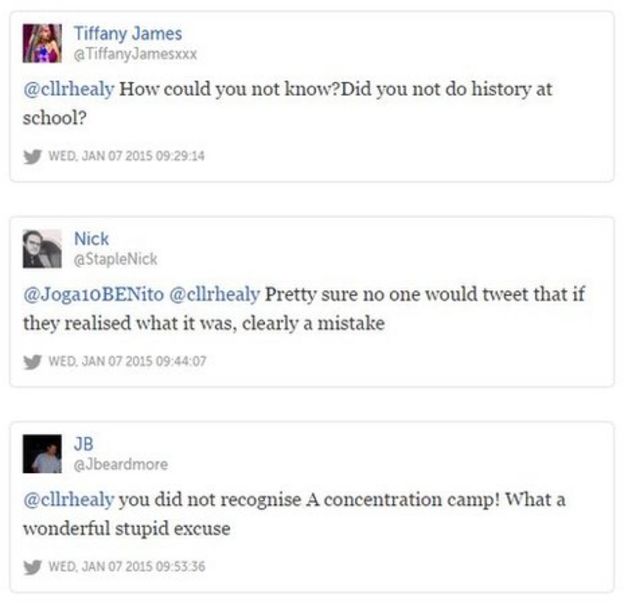Open Nick's display name link
Image resolution: width=624 pixels, height=605 pixels.
(92, 239)
